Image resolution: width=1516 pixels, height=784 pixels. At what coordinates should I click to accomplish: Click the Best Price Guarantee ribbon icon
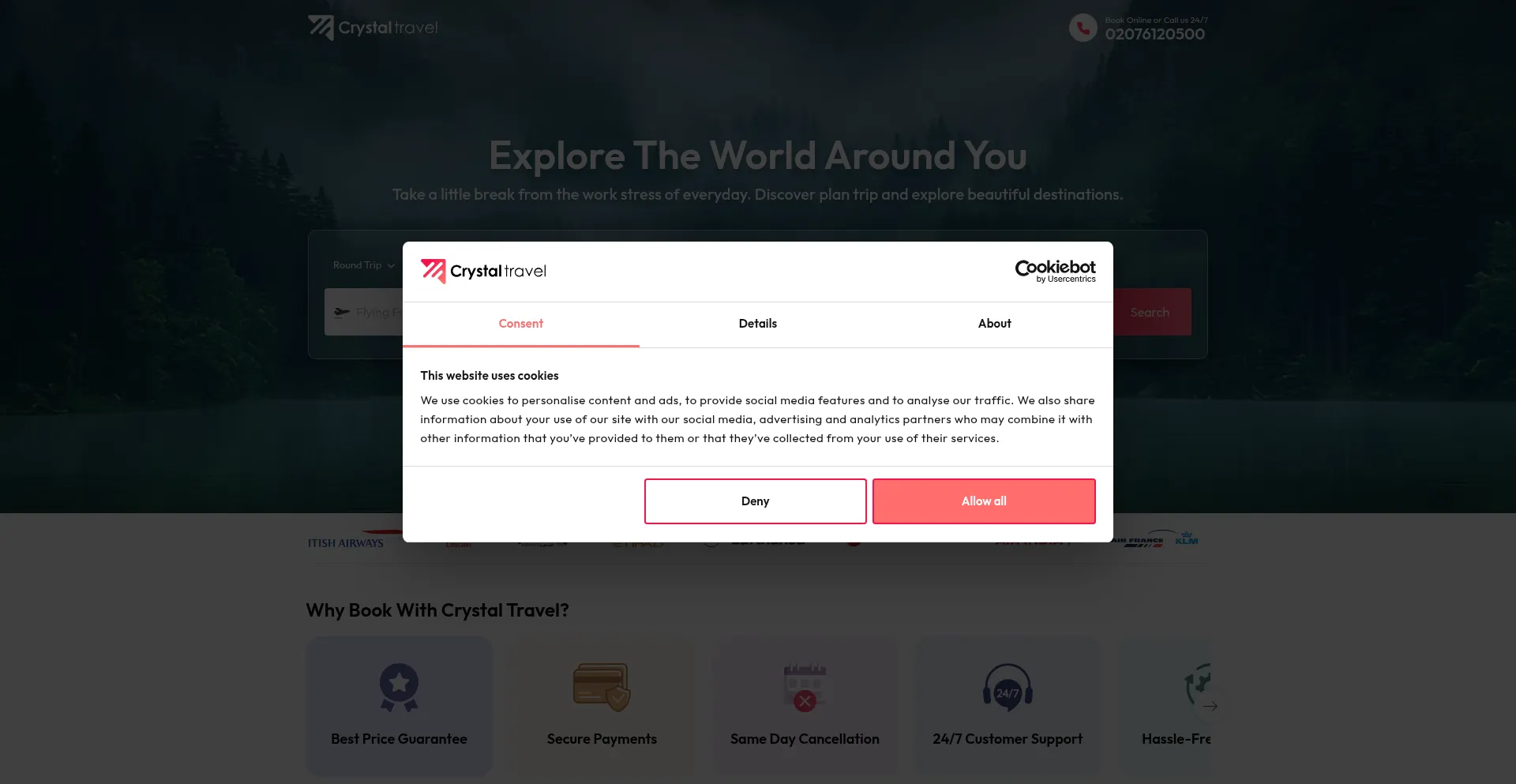[400, 687]
